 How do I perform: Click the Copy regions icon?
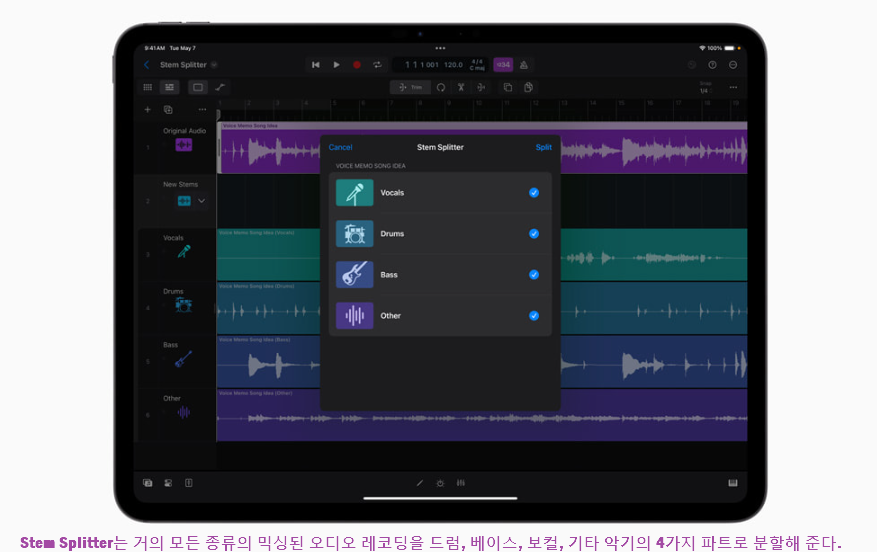click(x=508, y=87)
